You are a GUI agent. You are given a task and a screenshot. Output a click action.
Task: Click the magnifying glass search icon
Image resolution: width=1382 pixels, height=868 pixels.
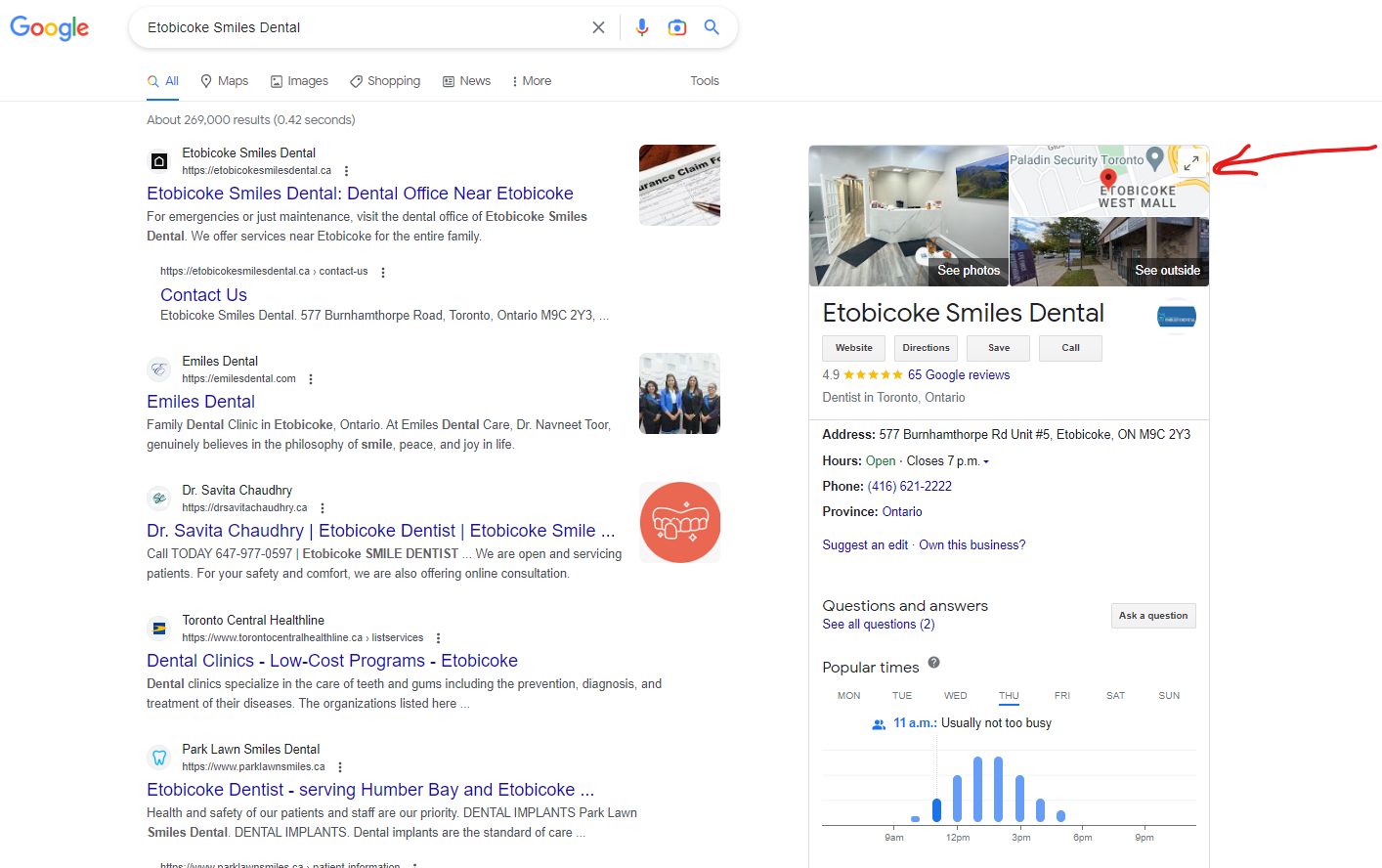coord(712,27)
